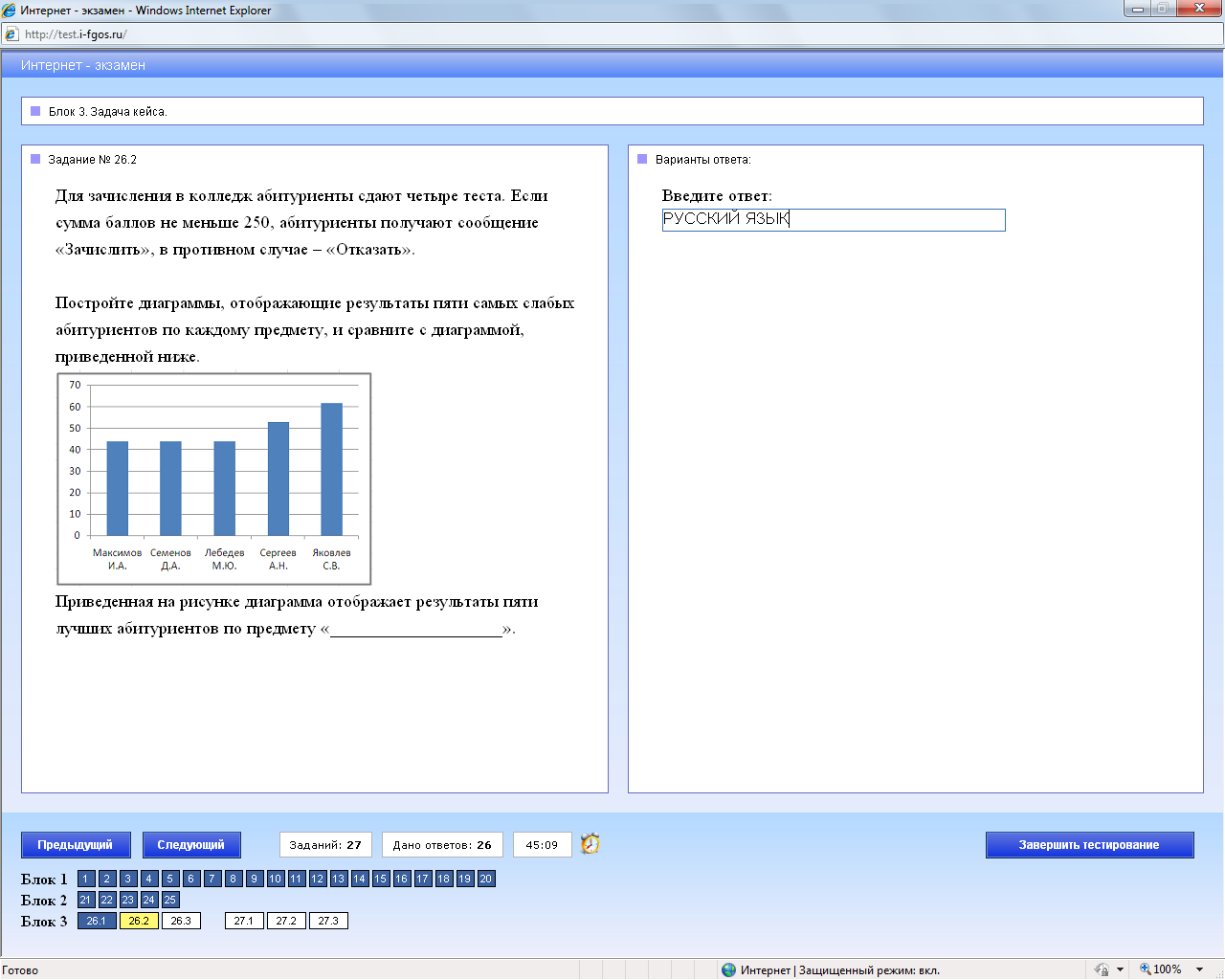Screen dimensions: 1225x980
Task: Open question 3 in Блок 1
Action: [127, 879]
